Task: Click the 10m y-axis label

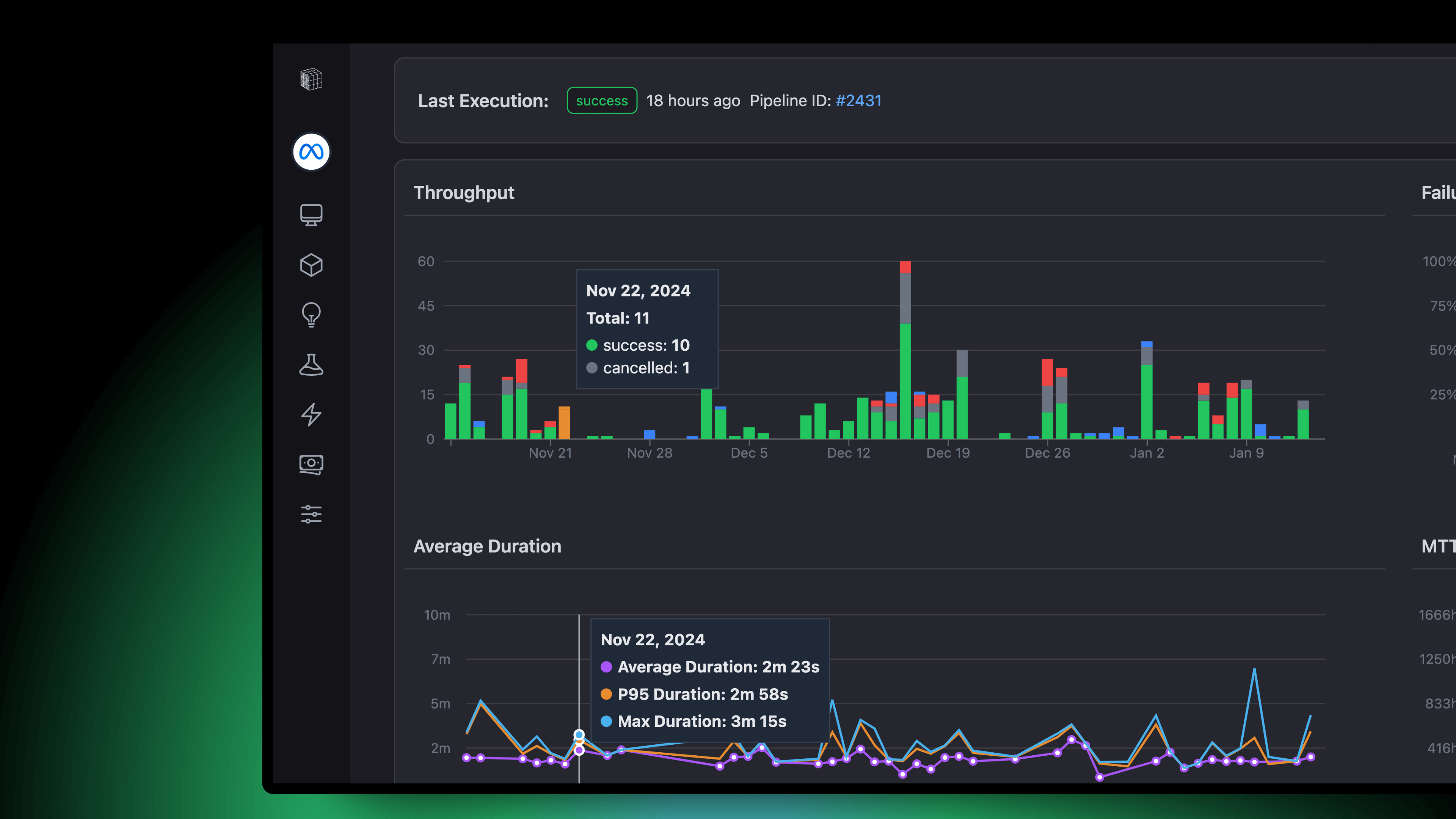Action: click(x=437, y=615)
